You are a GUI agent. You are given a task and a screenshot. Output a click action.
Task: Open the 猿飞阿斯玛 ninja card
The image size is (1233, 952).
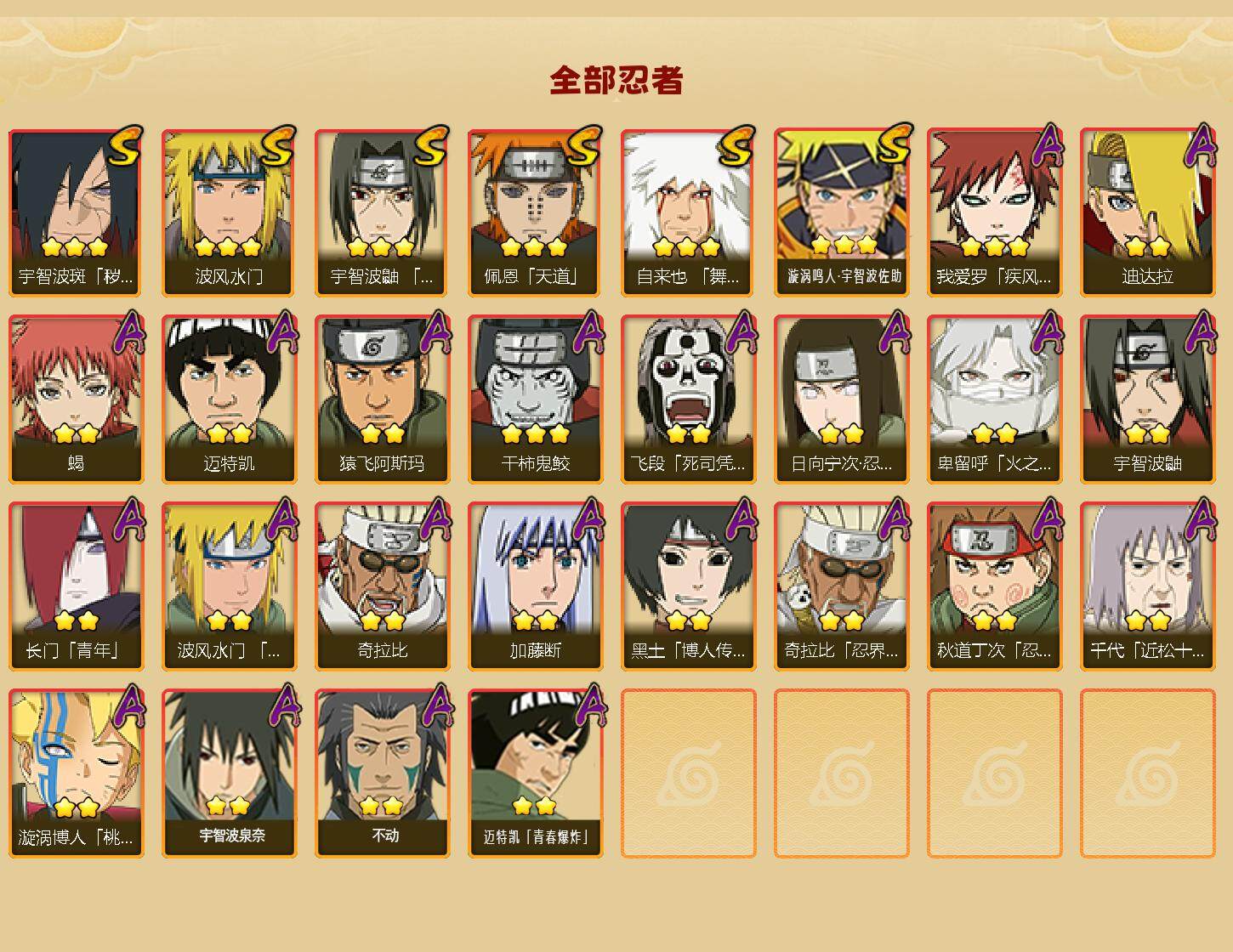click(x=382, y=399)
